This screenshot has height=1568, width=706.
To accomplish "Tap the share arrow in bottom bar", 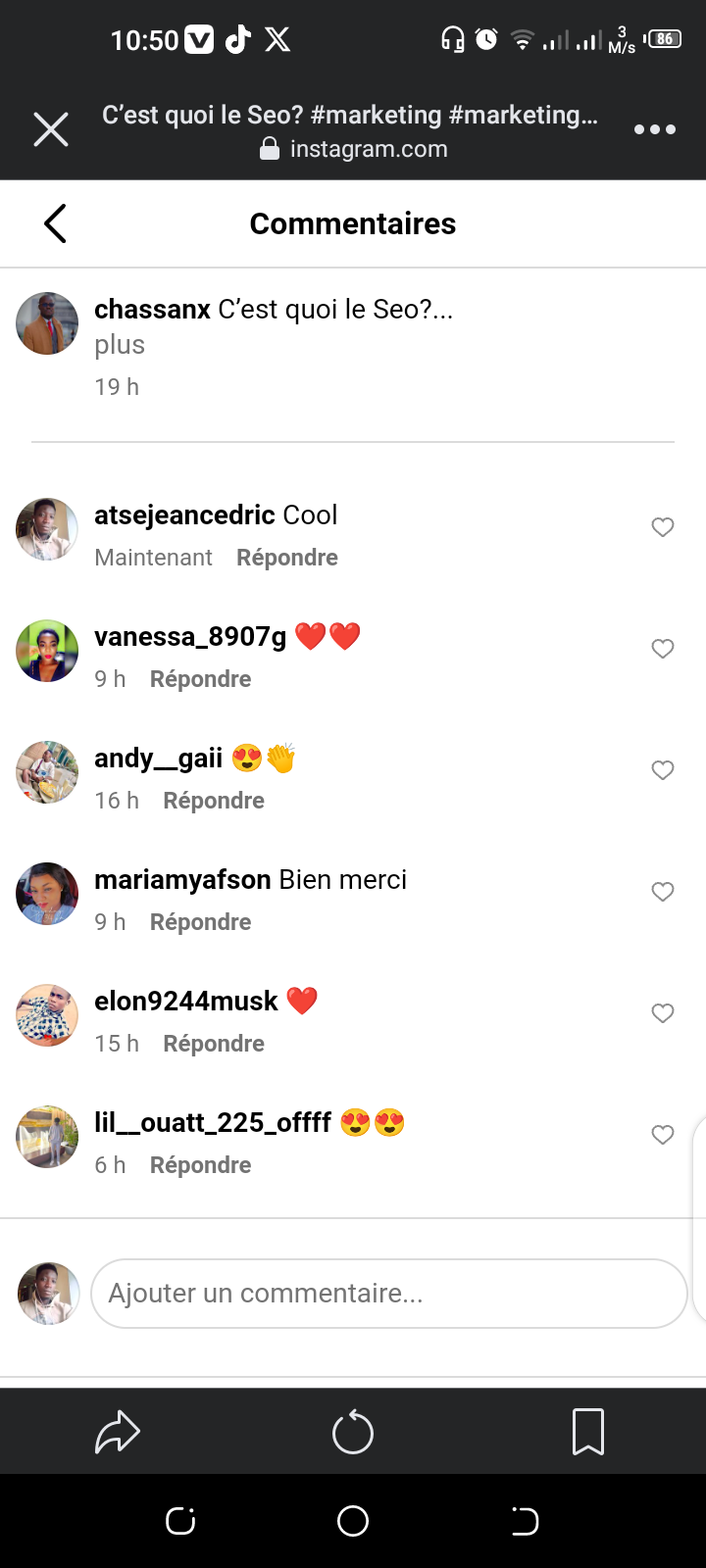I will [x=118, y=1433].
